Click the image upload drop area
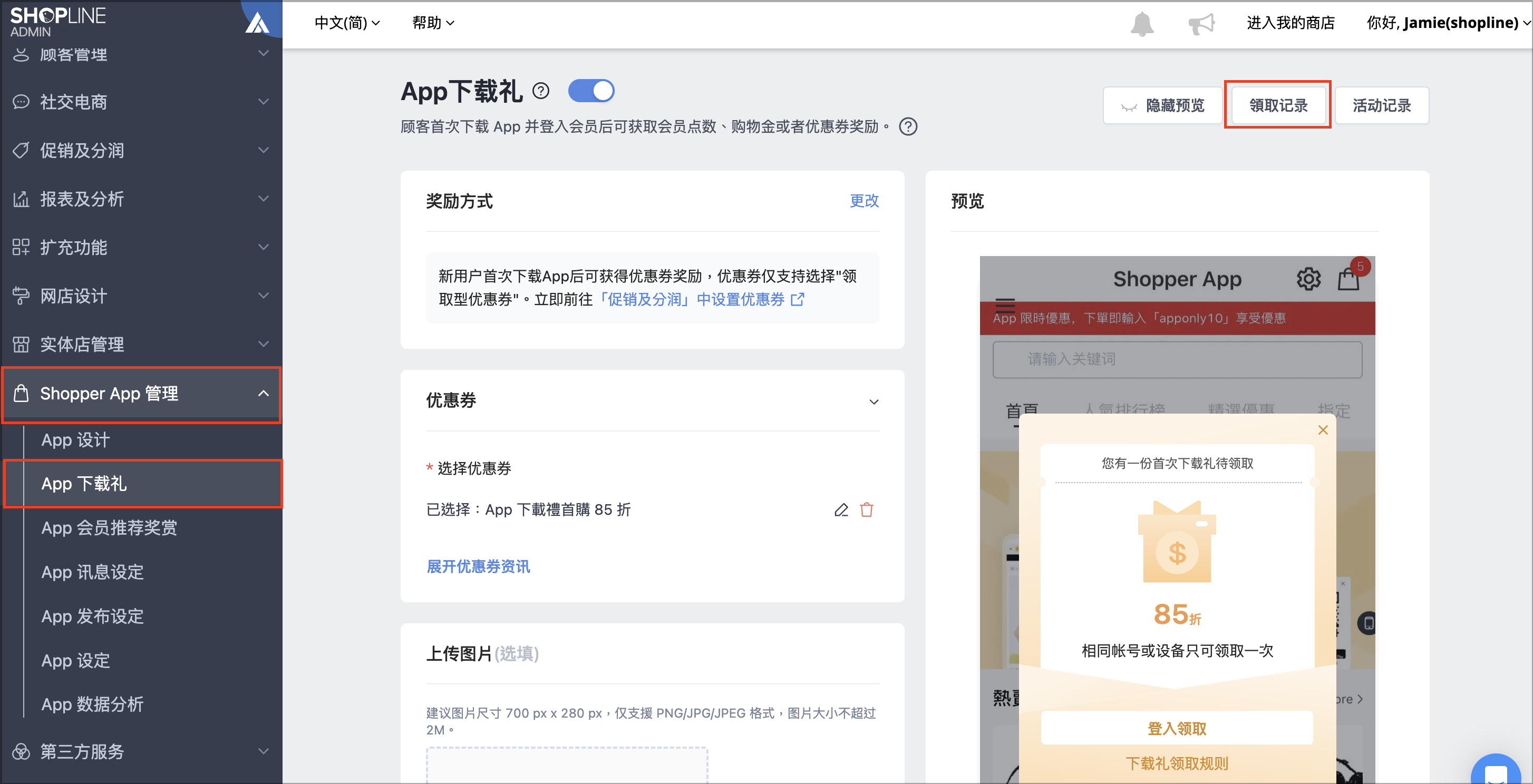The height and width of the screenshot is (784, 1533). tap(567, 765)
